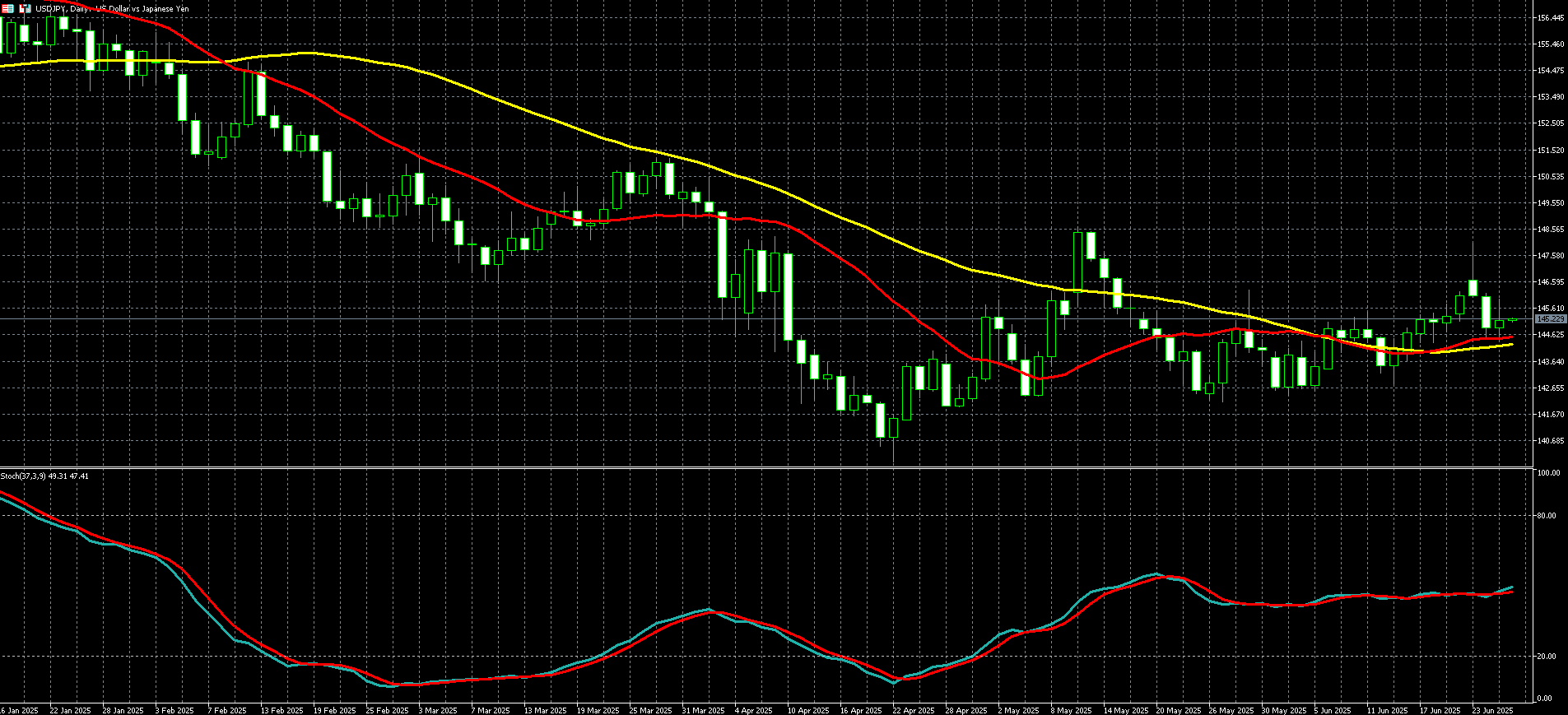
Task: Click the 156.445 price scale label
Action: (x=1550, y=18)
